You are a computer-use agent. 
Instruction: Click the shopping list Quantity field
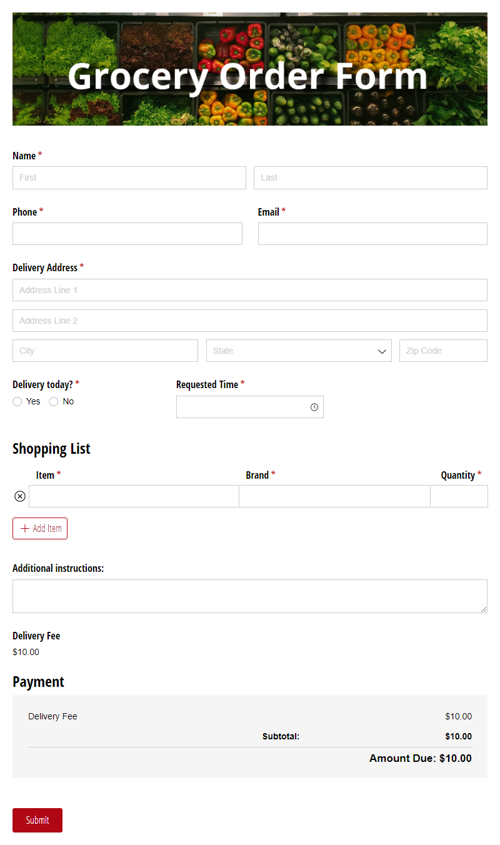click(459, 496)
